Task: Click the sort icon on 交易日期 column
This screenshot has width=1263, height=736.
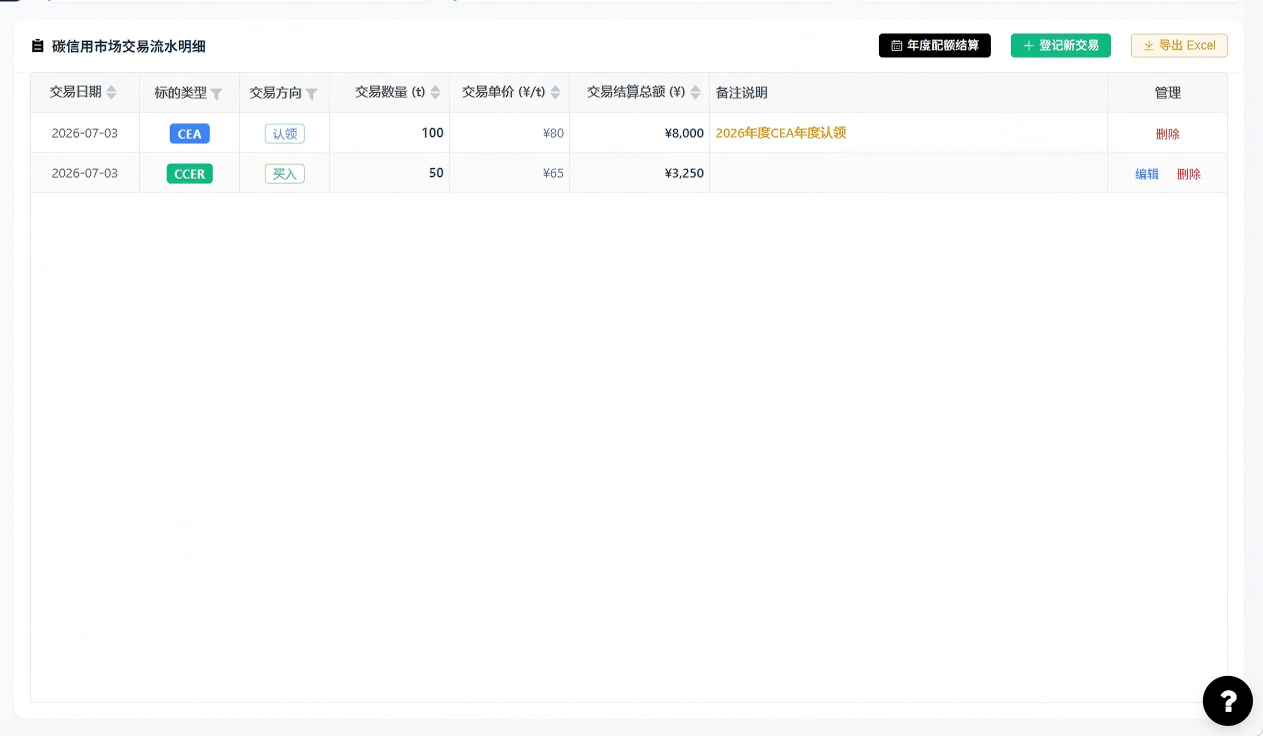Action: 111,93
